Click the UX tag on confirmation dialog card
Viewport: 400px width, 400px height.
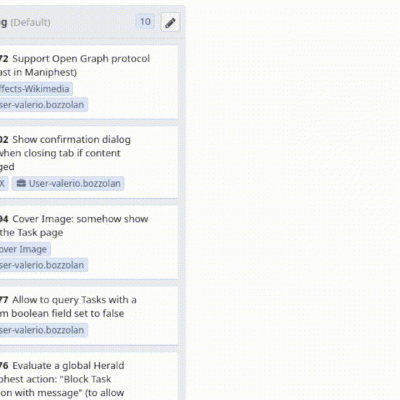[3, 183]
